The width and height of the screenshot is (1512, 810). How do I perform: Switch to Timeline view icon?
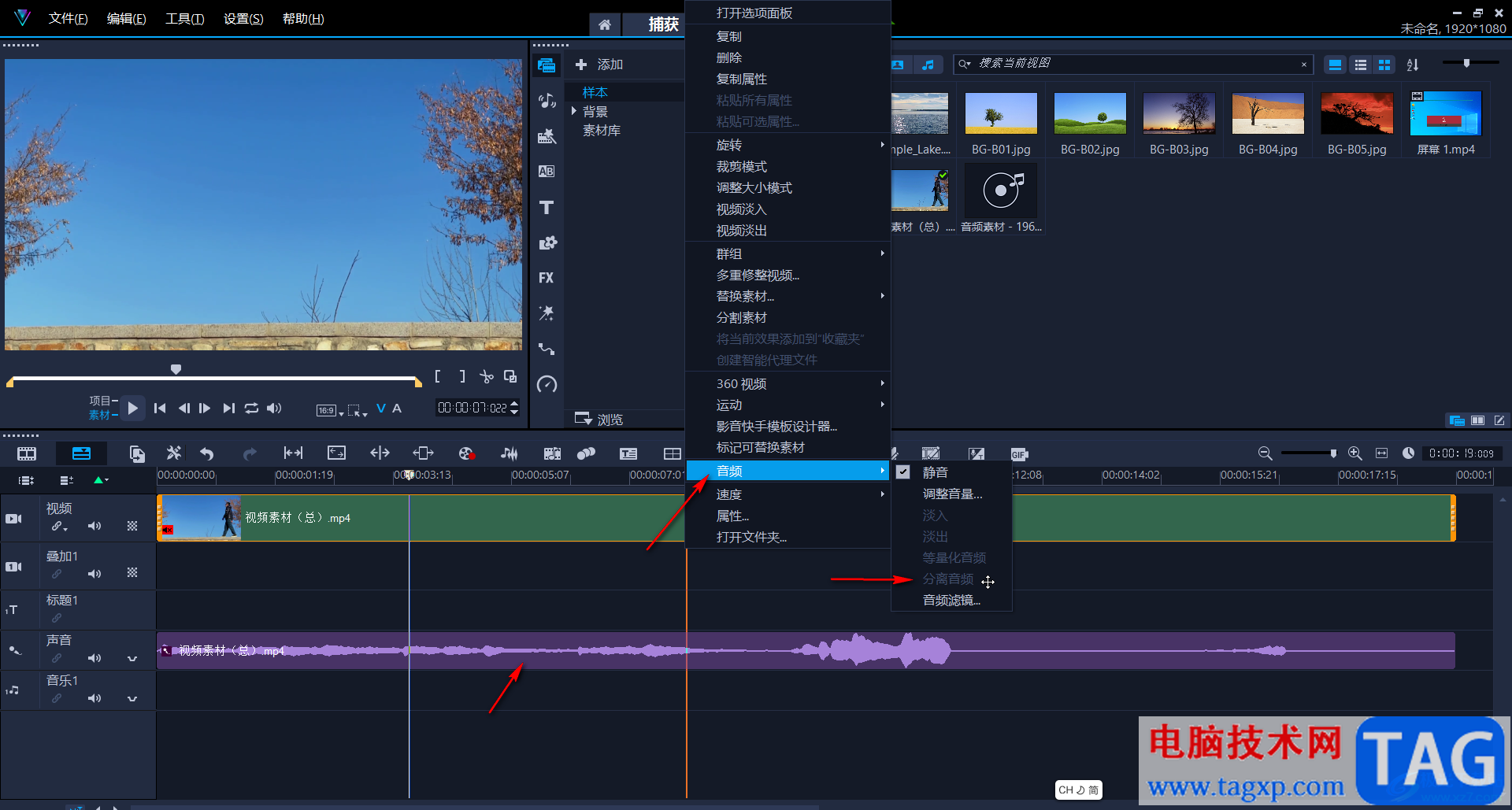click(81, 453)
